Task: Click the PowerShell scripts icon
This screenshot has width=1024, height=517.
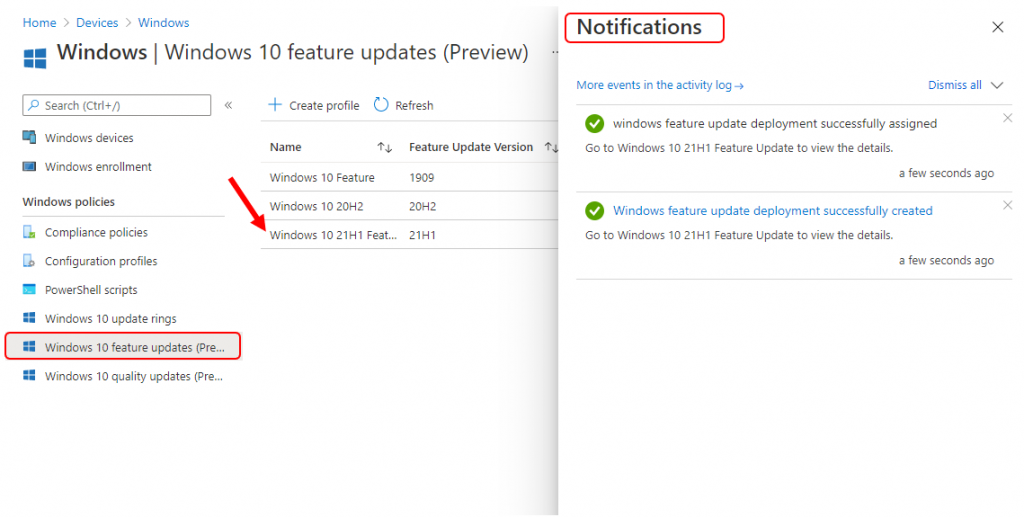Action: coord(29,289)
